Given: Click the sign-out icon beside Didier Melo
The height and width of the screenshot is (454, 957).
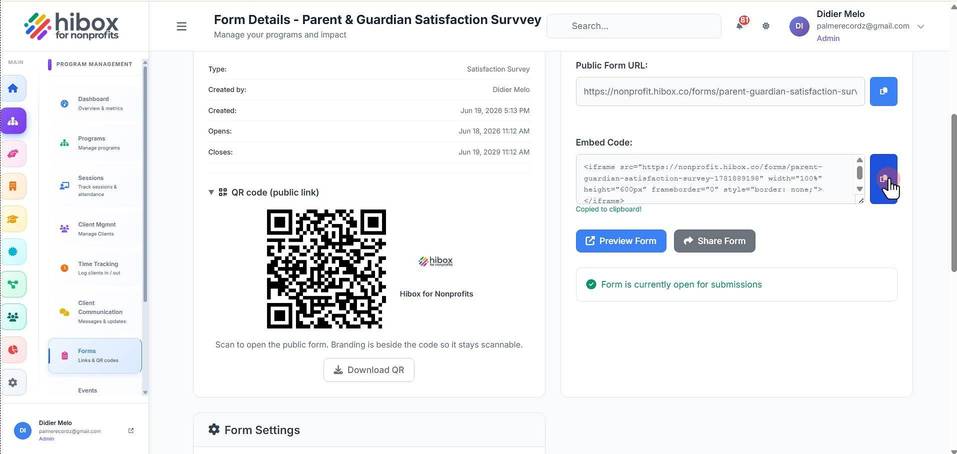Looking at the screenshot, I should [131, 430].
